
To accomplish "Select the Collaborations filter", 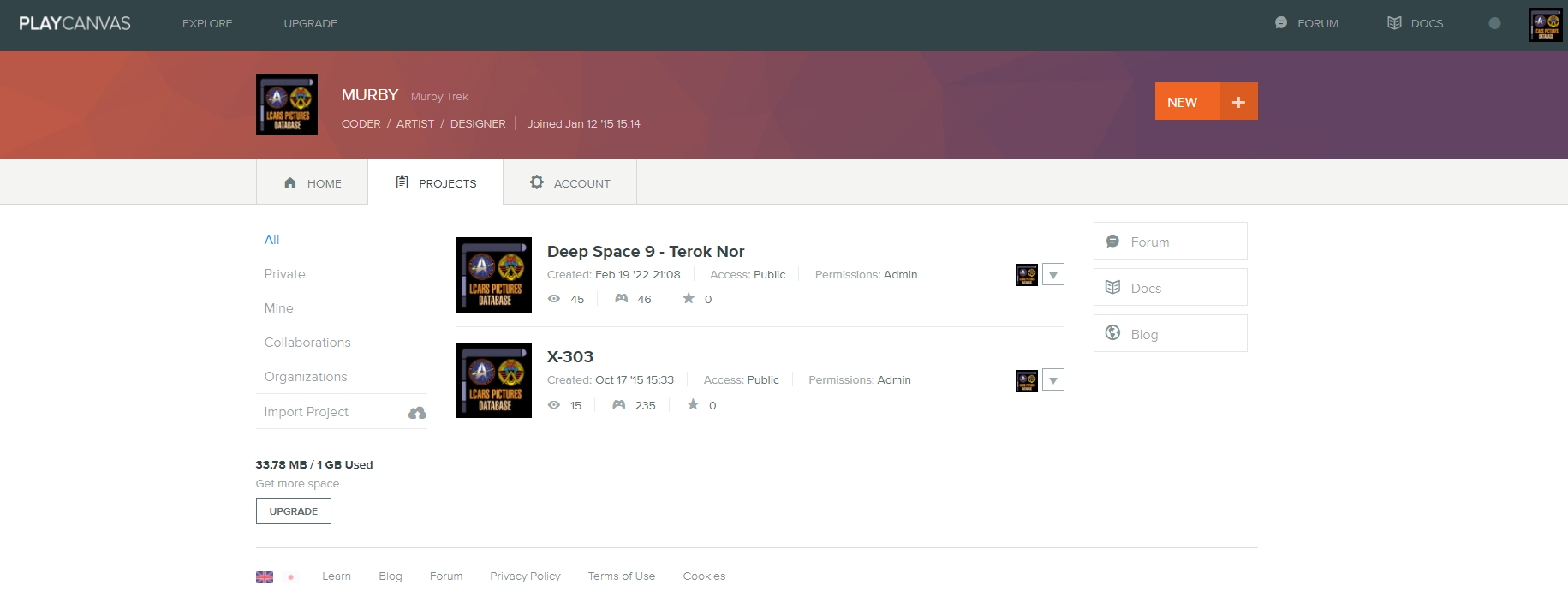I will pos(307,343).
